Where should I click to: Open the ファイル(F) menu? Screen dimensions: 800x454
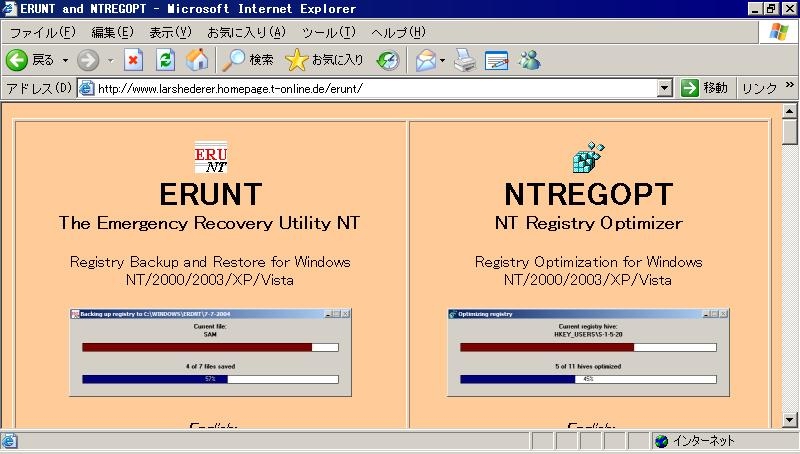click(42, 33)
